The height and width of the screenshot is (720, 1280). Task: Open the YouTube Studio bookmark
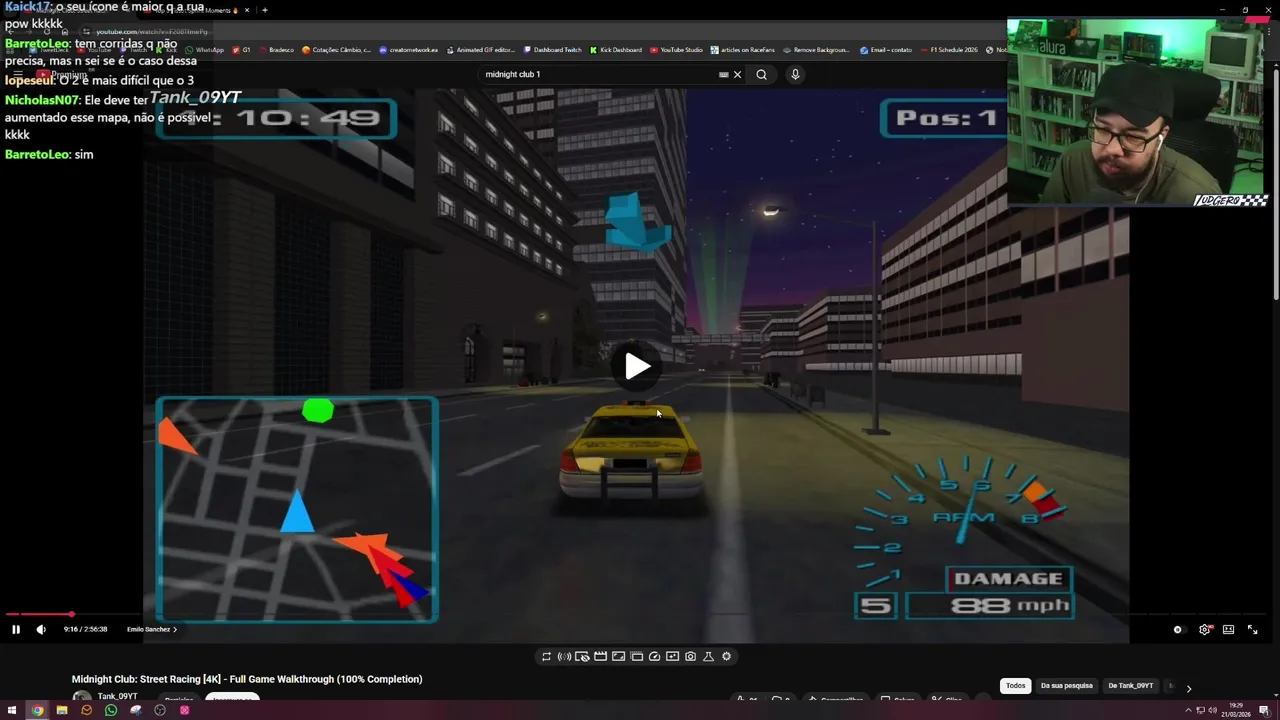[676, 50]
